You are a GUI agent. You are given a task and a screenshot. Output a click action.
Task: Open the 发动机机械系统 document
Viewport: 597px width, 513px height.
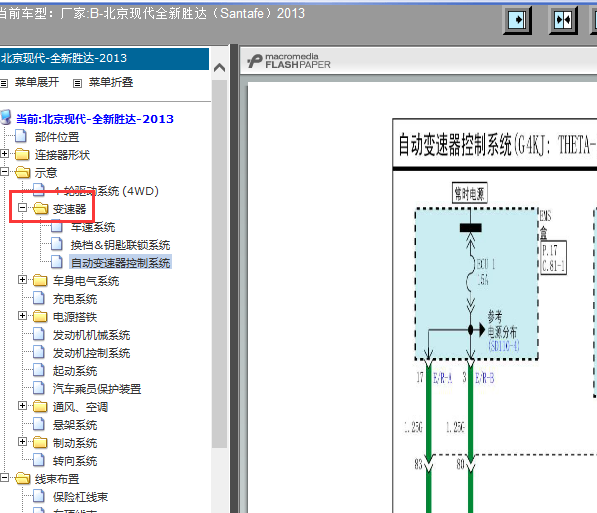(91, 335)
